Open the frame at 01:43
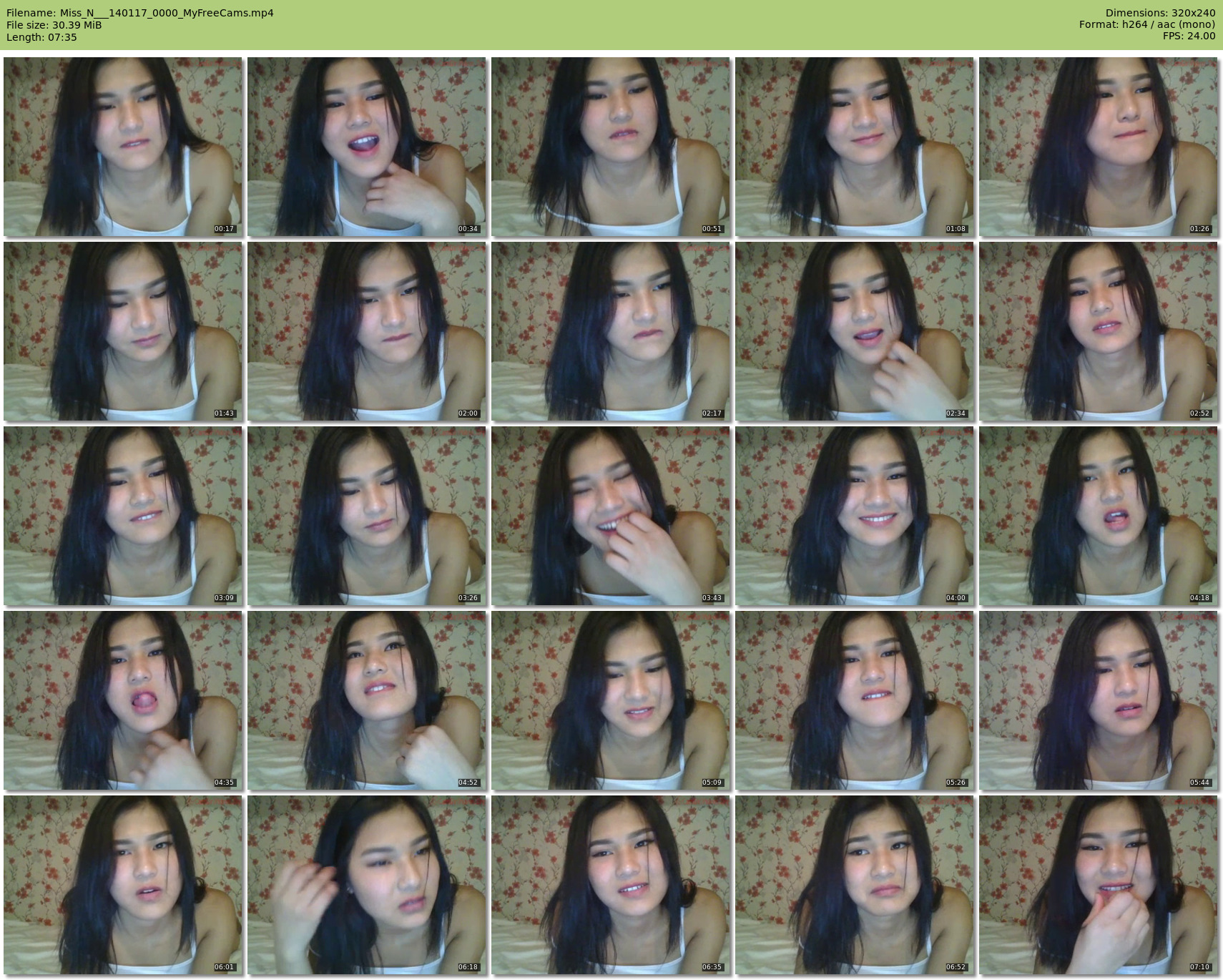 click(x=122, y=331)
